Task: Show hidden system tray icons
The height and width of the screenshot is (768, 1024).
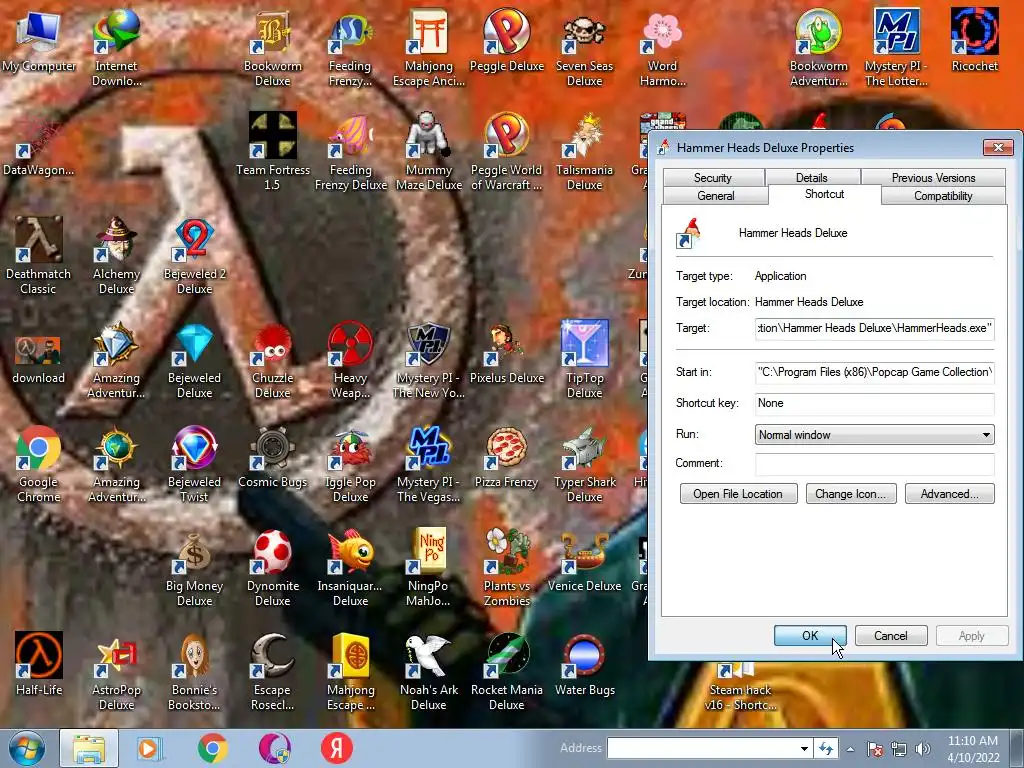Action: click(850, 749)
